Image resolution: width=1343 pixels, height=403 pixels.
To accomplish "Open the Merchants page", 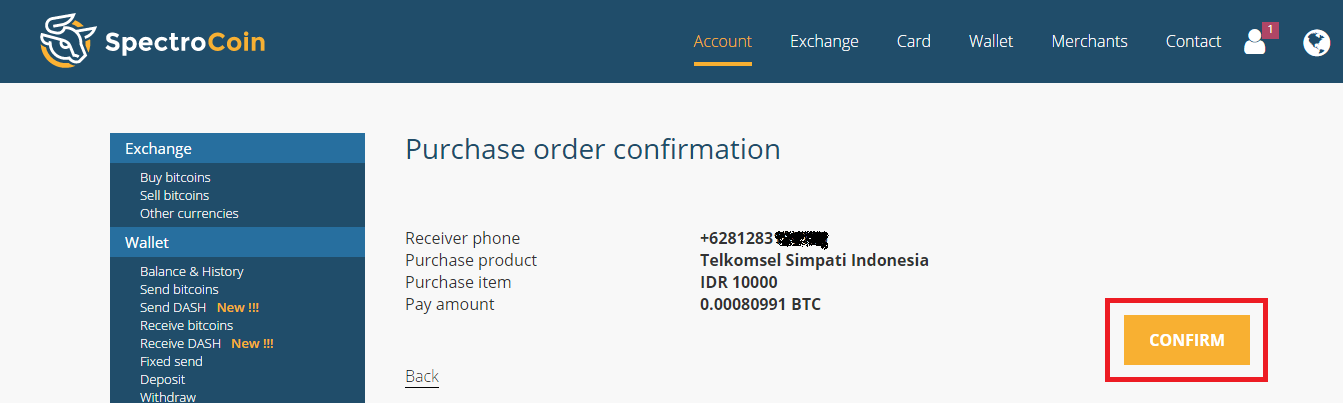I will pyautogui.click(x=1089, y=41).
